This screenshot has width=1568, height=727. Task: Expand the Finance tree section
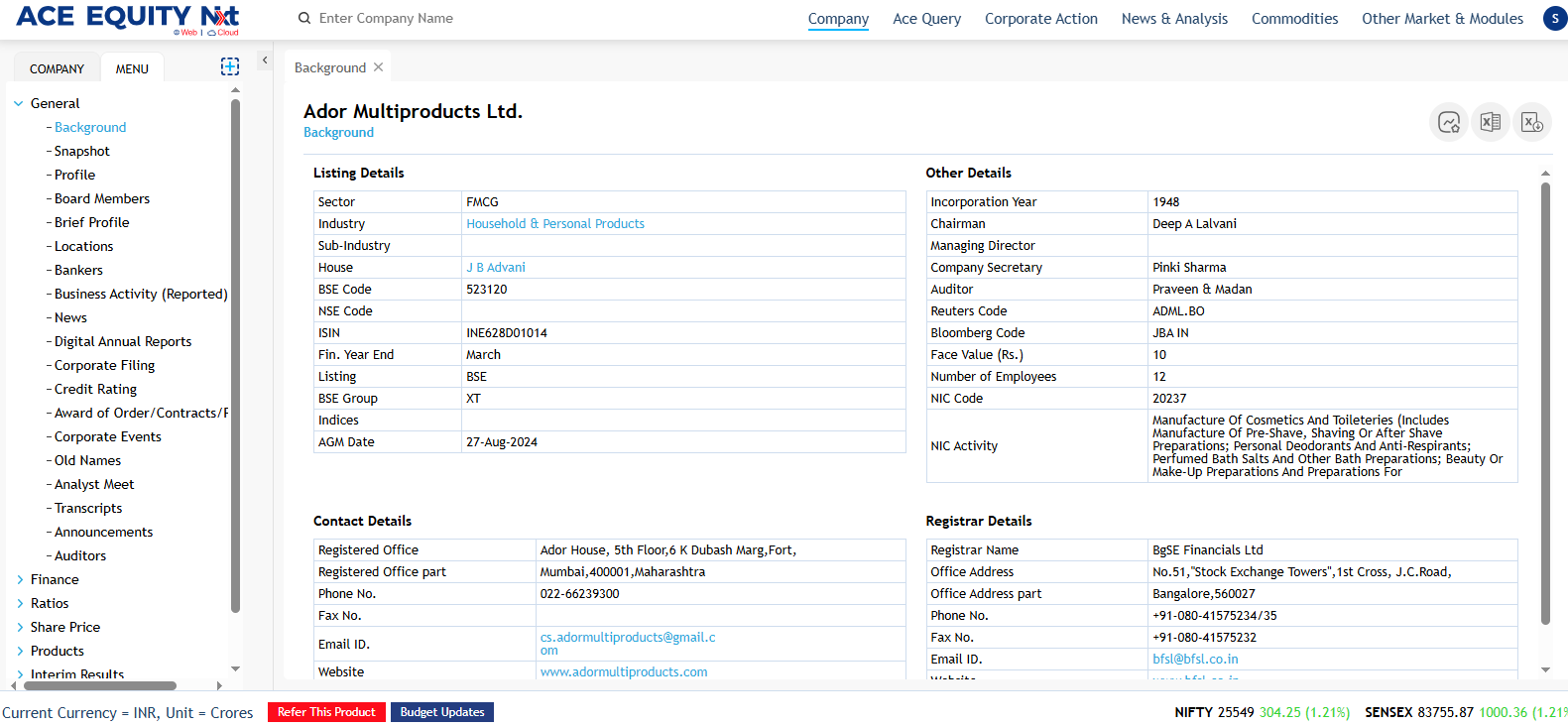tap(20, 579)
